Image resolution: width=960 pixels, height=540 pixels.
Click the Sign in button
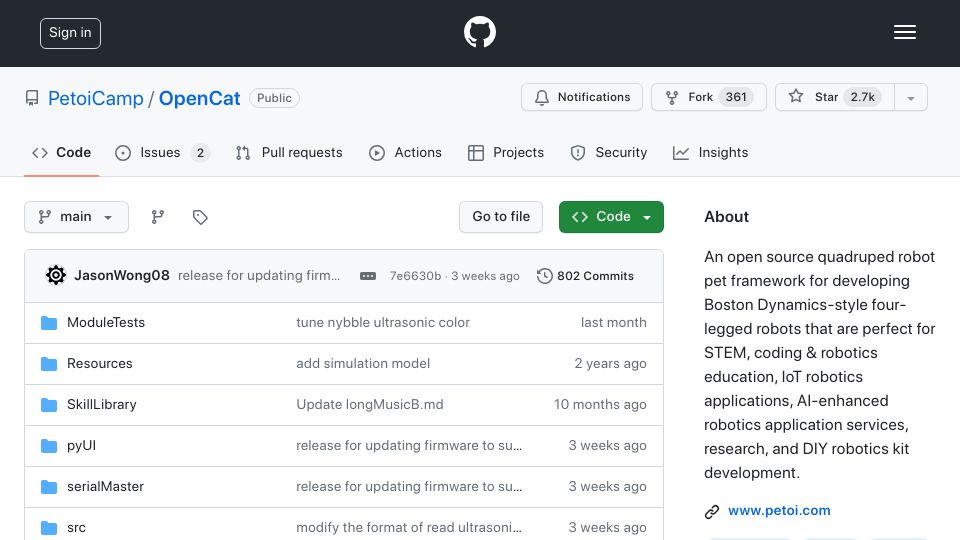[x=70, y=33]
